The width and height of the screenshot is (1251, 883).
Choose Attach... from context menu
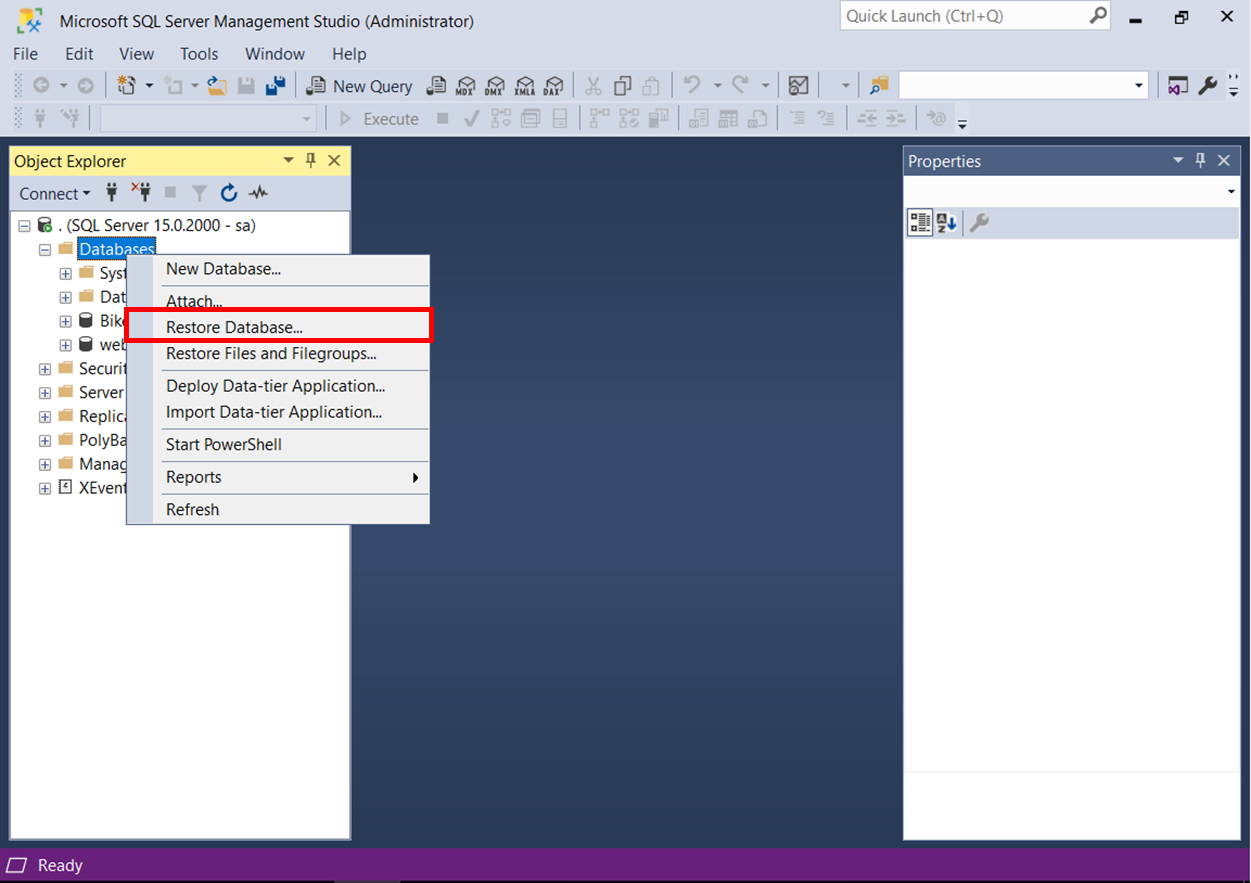click(278, 300)
